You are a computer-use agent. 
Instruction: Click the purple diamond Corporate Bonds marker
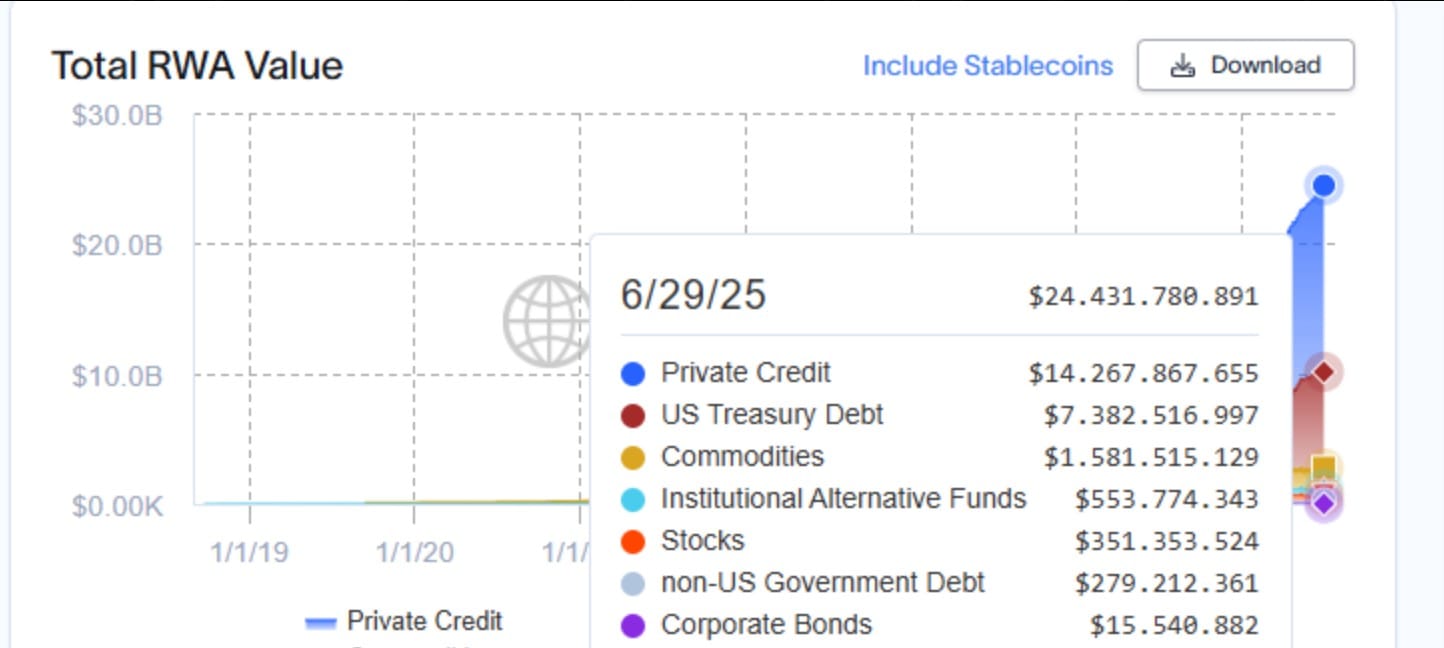[x=1324, y=503]
